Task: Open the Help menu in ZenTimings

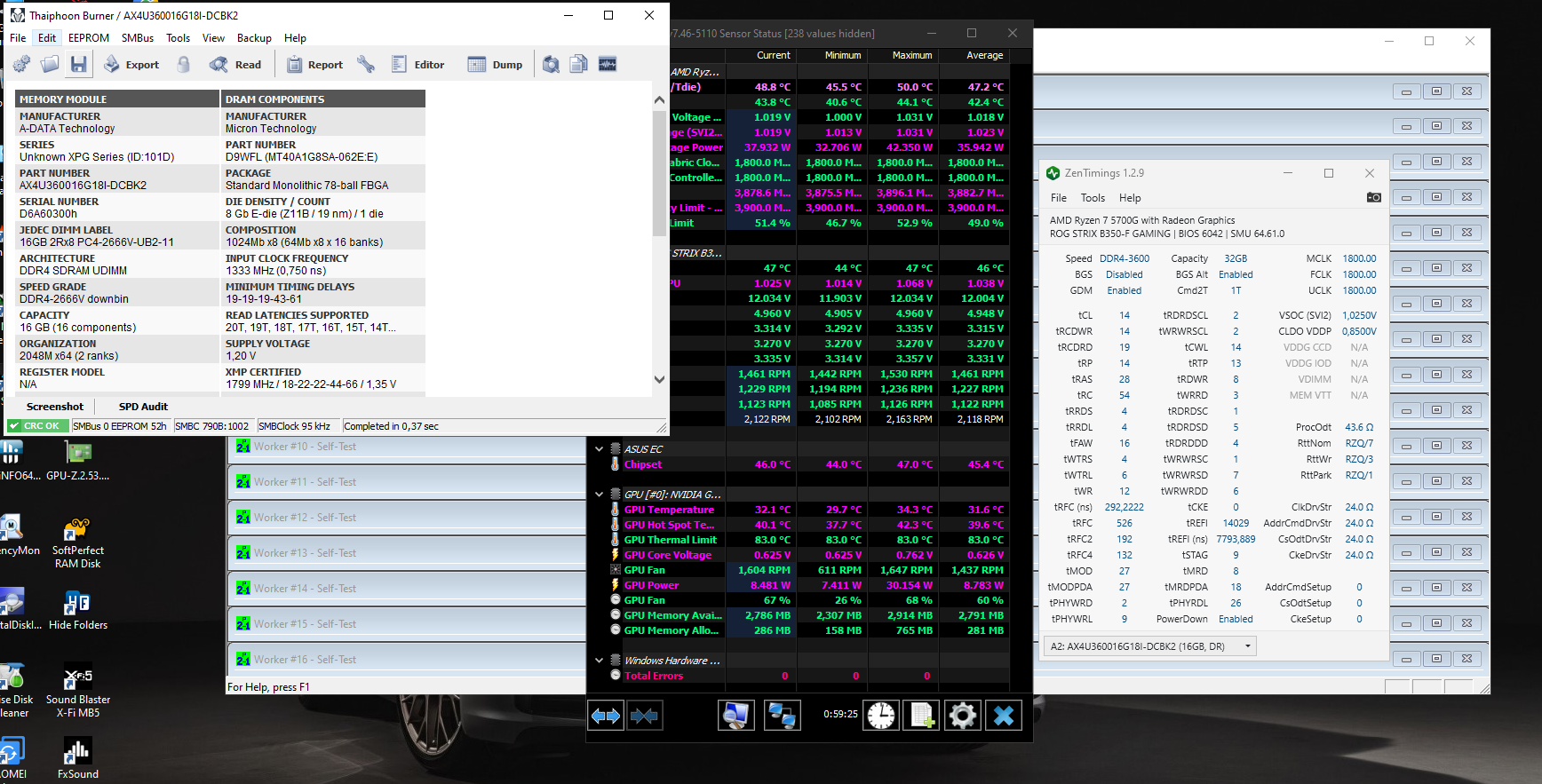Action: [1130, 198]
